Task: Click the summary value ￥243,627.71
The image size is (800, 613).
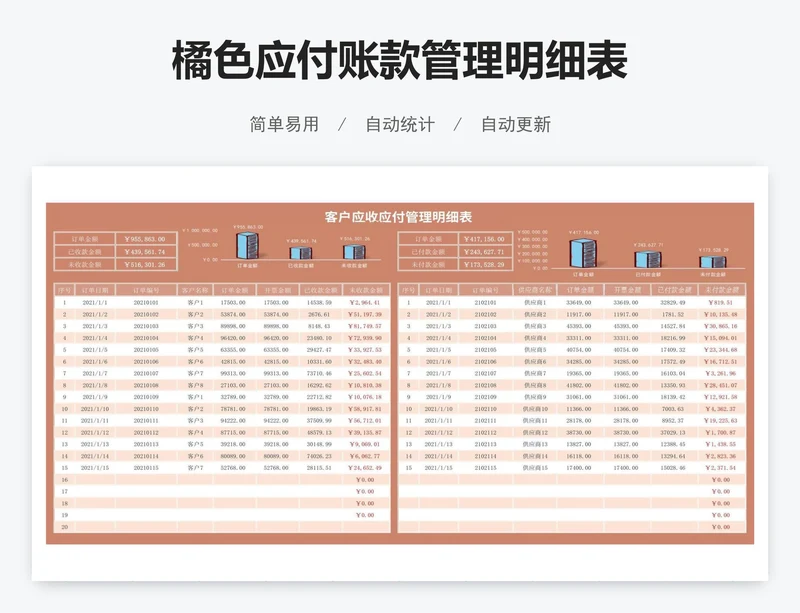Action: tap(484, 252)
